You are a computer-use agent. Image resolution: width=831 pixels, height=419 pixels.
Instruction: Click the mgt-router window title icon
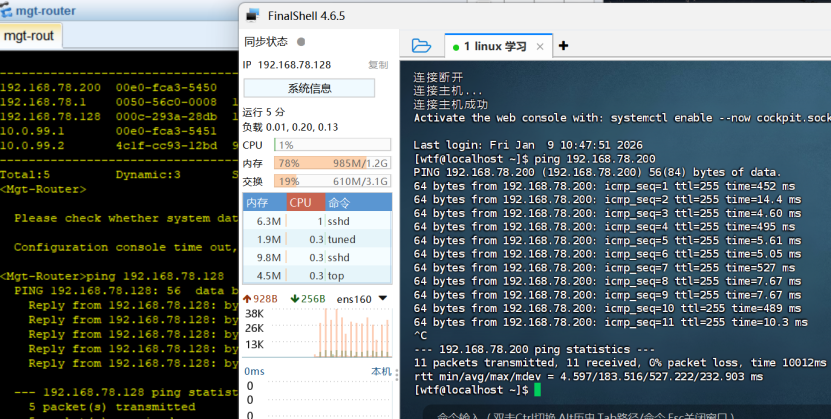coord(6,10)
